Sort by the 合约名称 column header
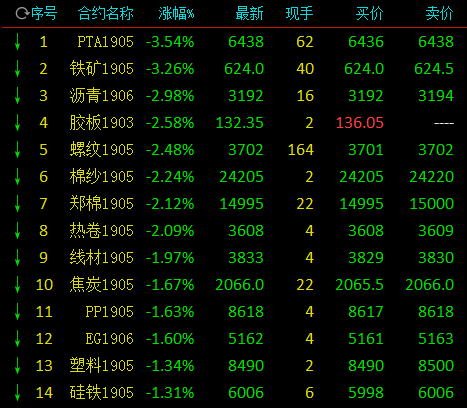Viewport: 467px width, 408px height. coord(105,14)
